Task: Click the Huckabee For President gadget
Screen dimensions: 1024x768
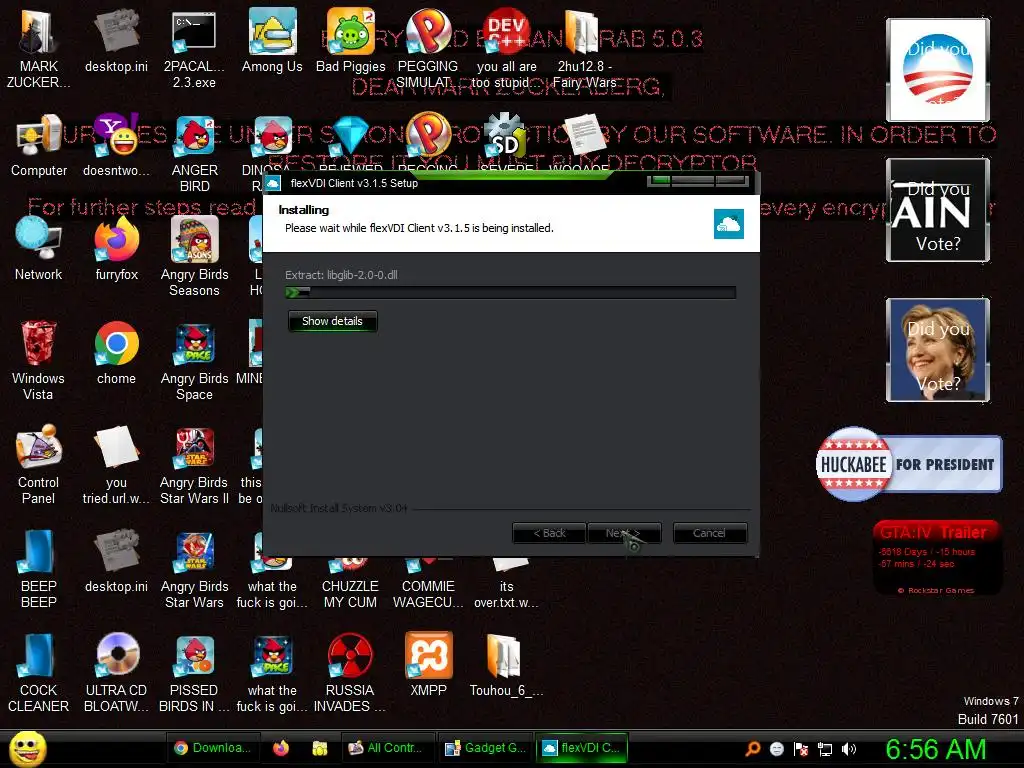Action: pos(908,464)
